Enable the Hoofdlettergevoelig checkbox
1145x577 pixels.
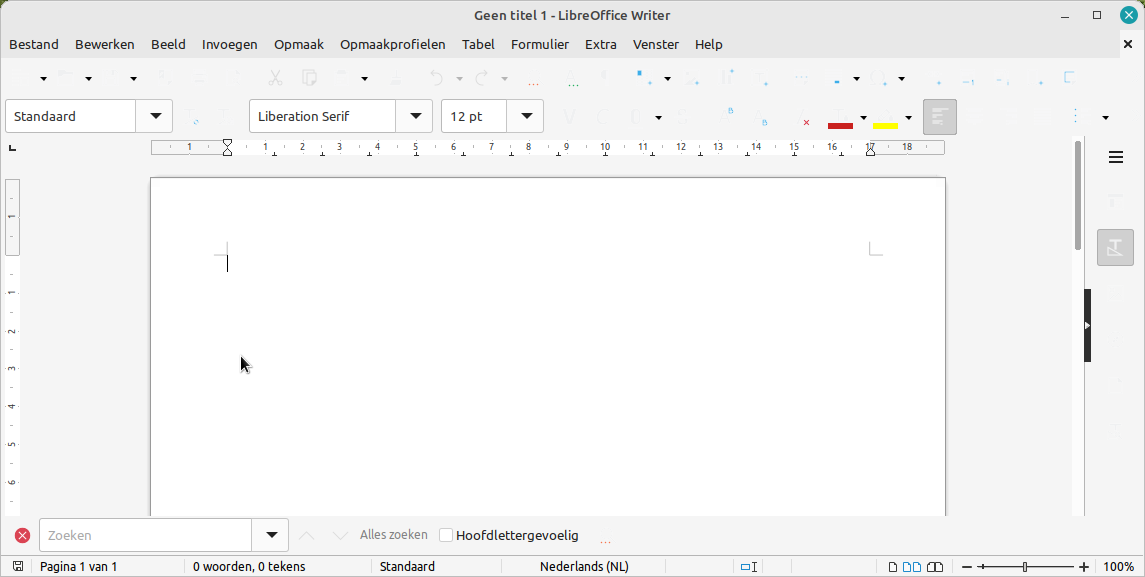(446, 534)
